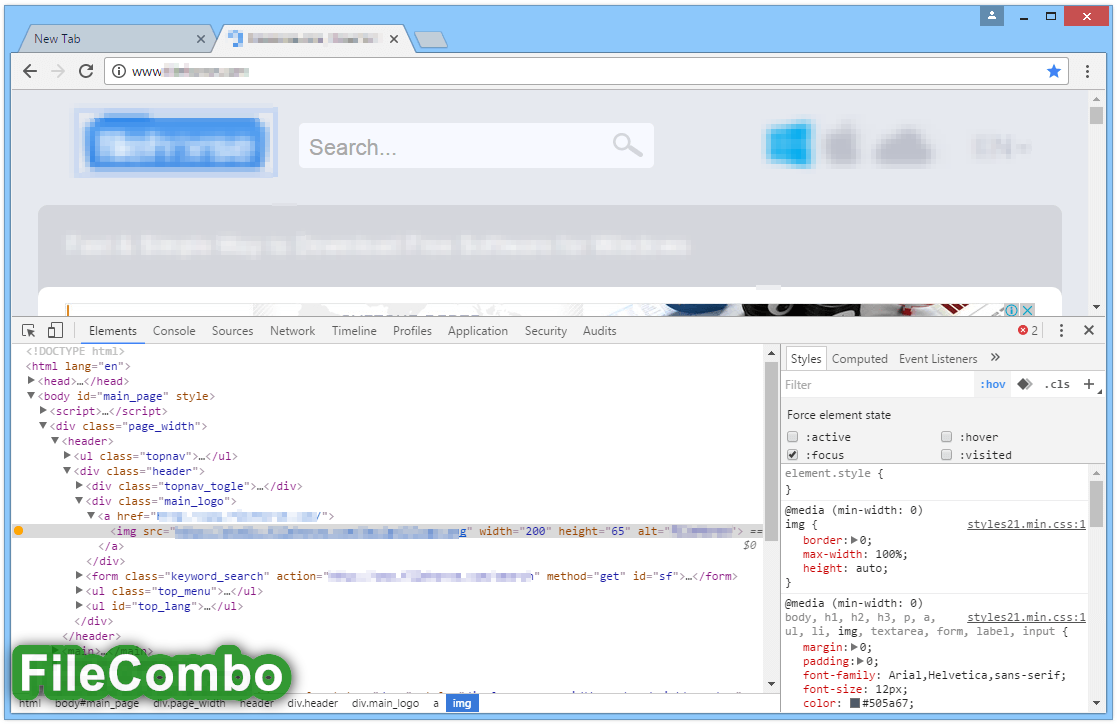The width and height of the screenshot is (1117, 725).
Task: Expand the border shorthand triangle
Action: 855,540
